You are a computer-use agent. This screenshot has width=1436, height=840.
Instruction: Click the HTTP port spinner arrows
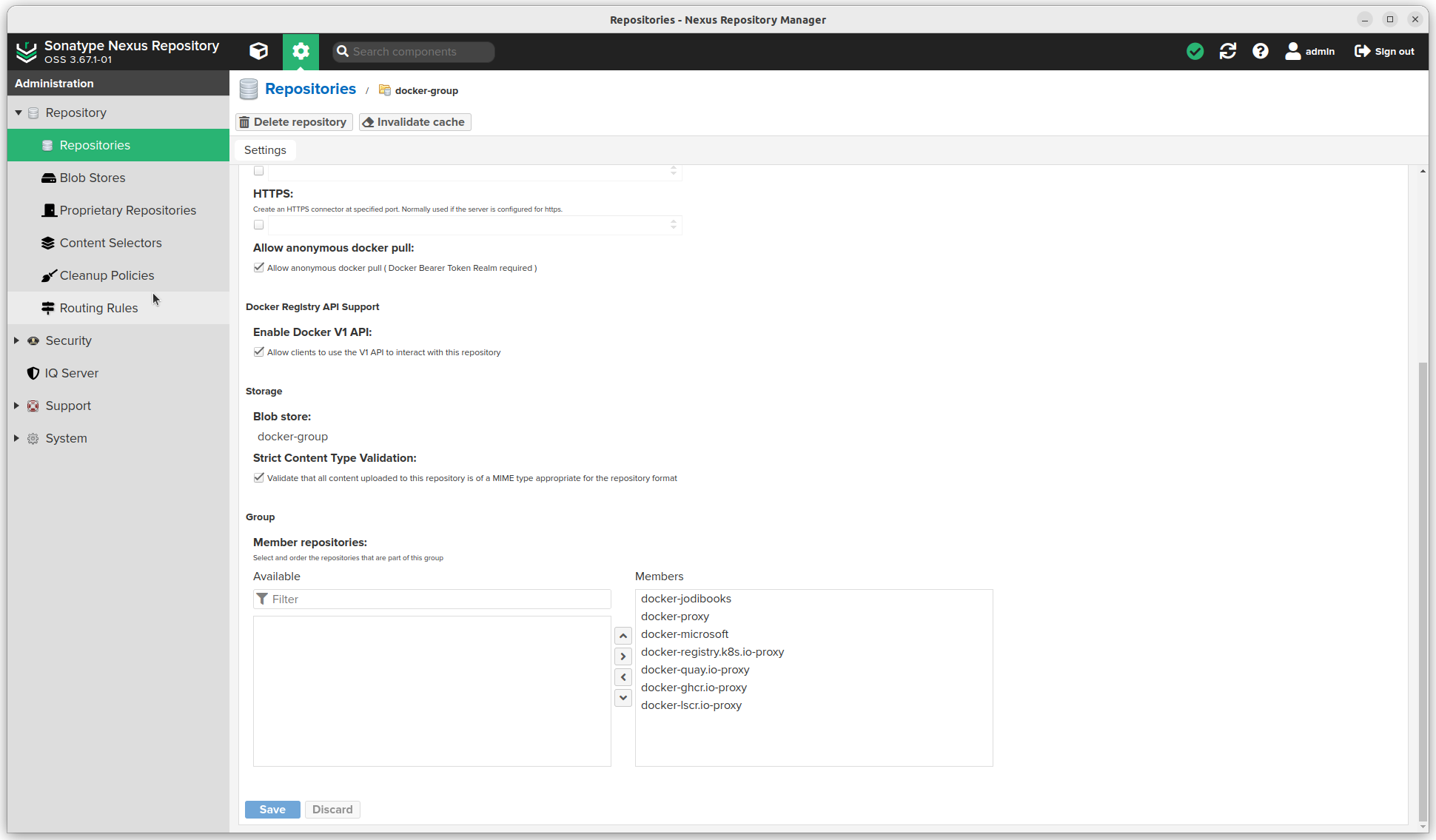coord(674,171)
